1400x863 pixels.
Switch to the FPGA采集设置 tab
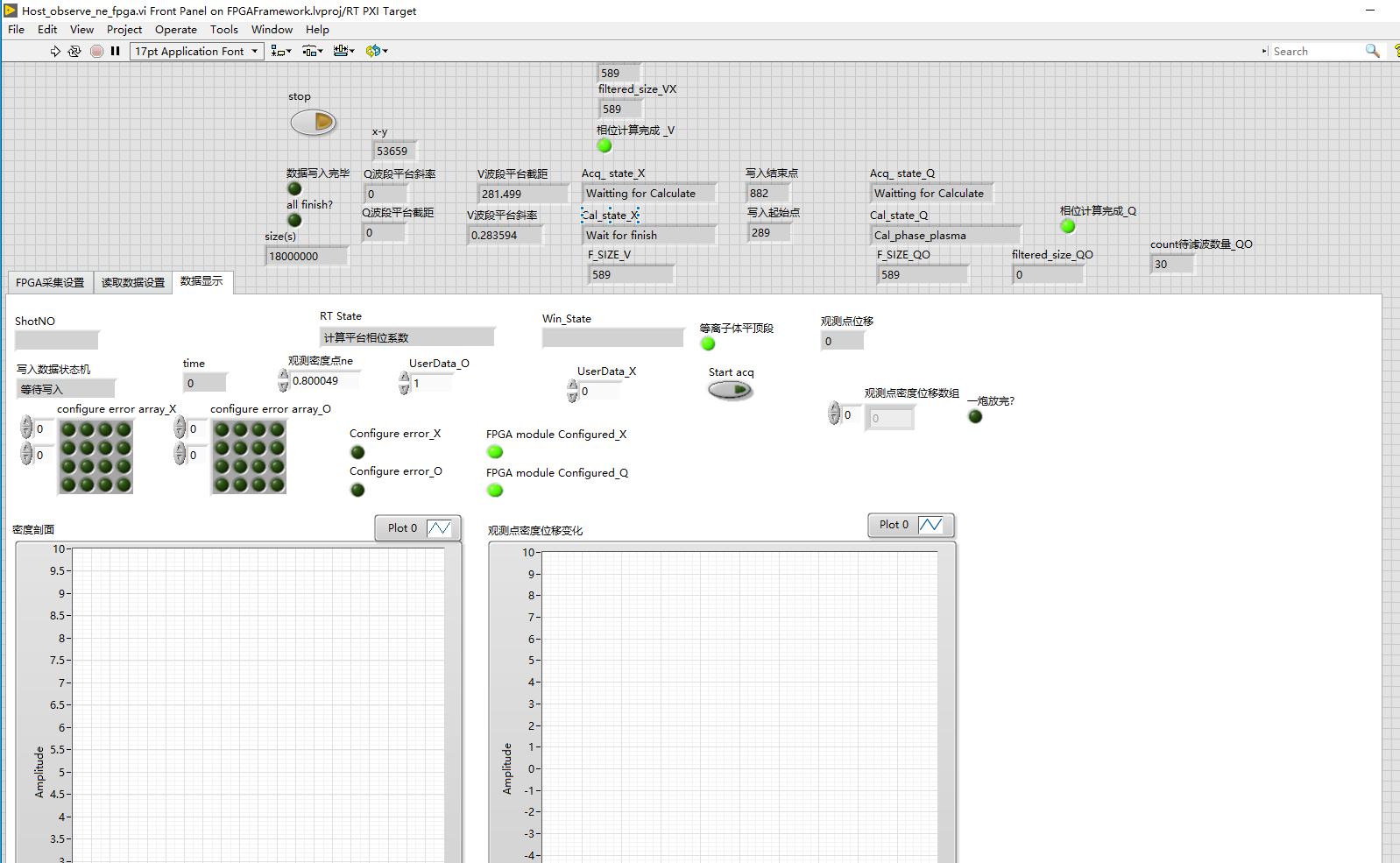click(x=50, y=282)
